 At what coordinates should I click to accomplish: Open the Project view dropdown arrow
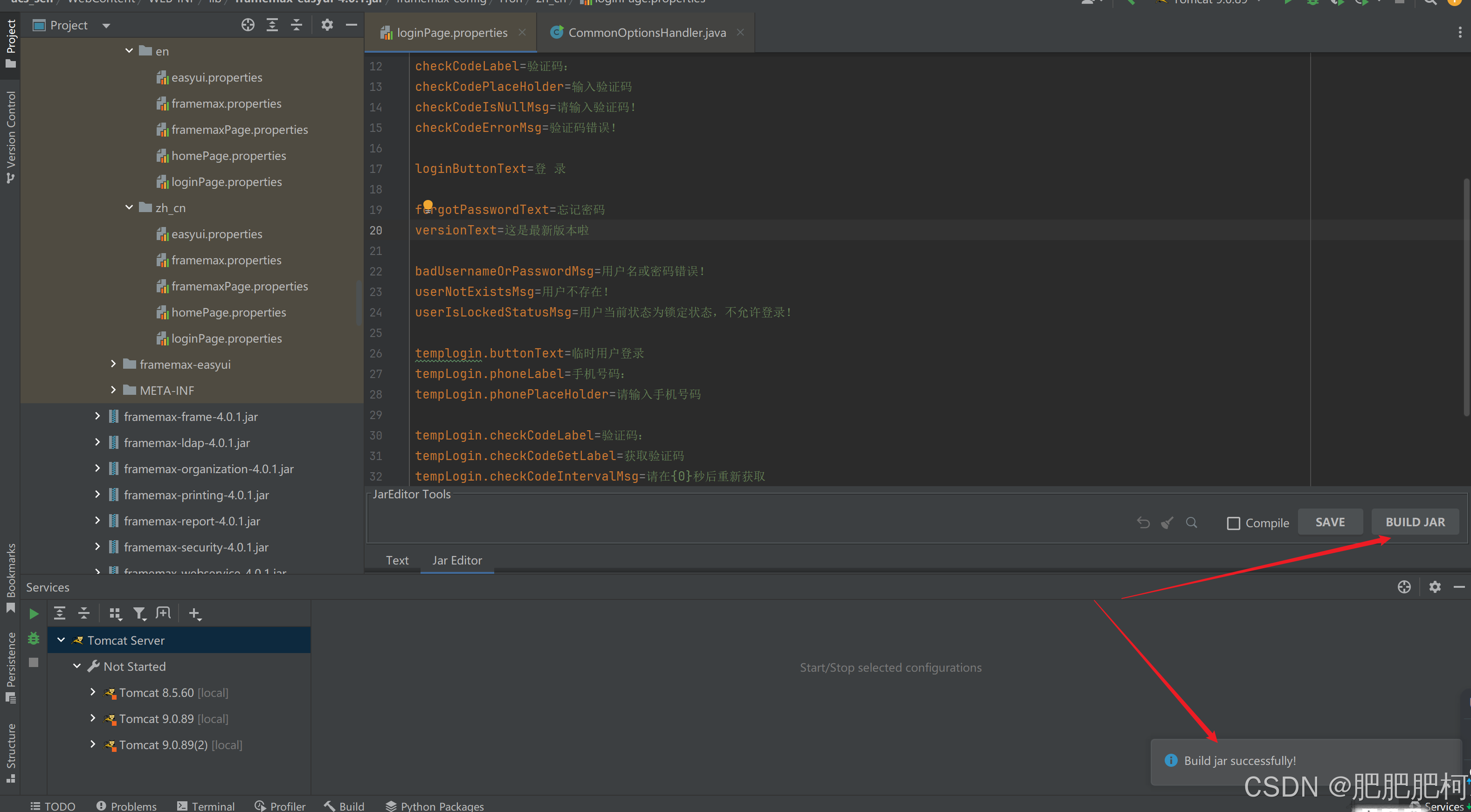click(x=106, y=26)
